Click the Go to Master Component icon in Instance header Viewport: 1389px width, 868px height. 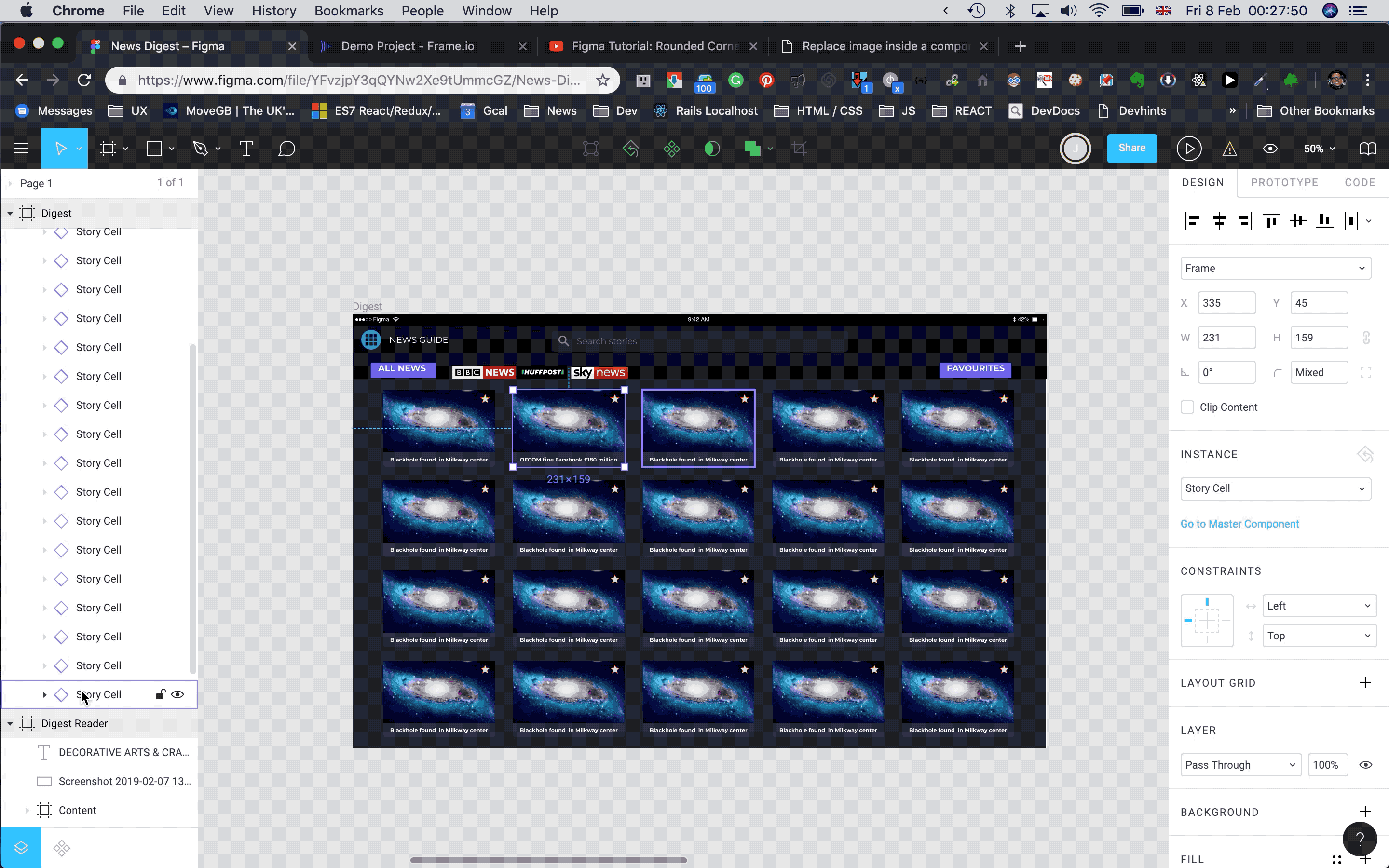1365,455
